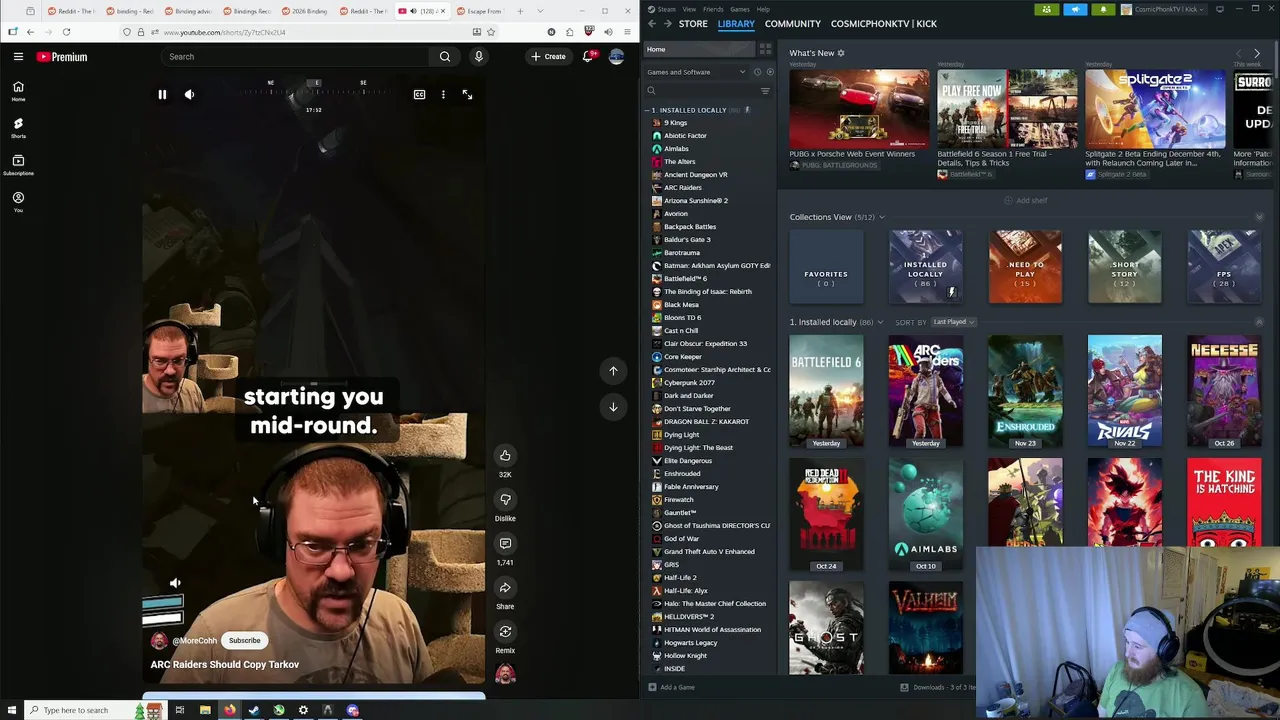Bookmark the page with the star icon
The image size is (1280, 720).
coord(491,32)
